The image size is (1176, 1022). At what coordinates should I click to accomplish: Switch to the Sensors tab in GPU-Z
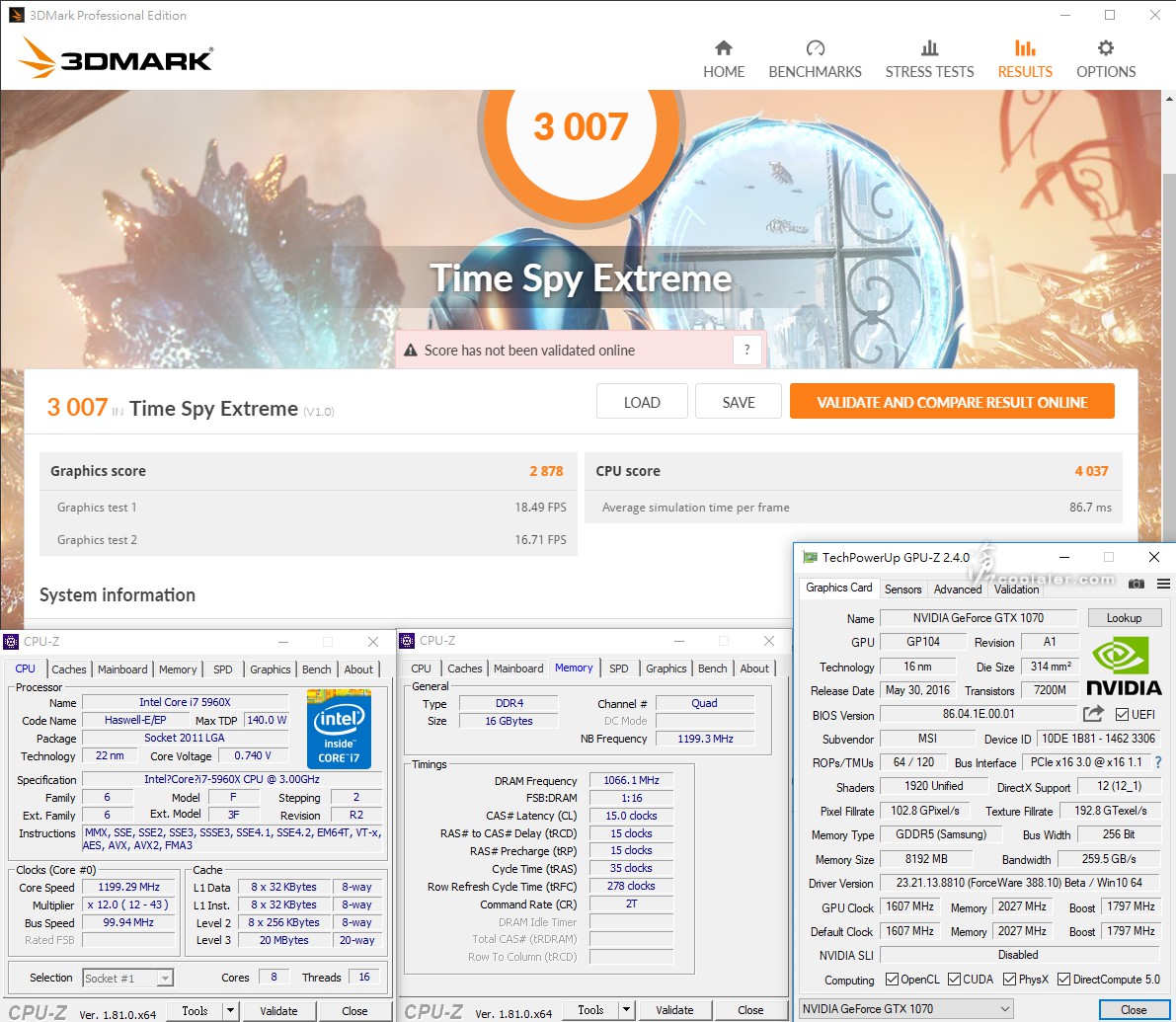[903, 589]
